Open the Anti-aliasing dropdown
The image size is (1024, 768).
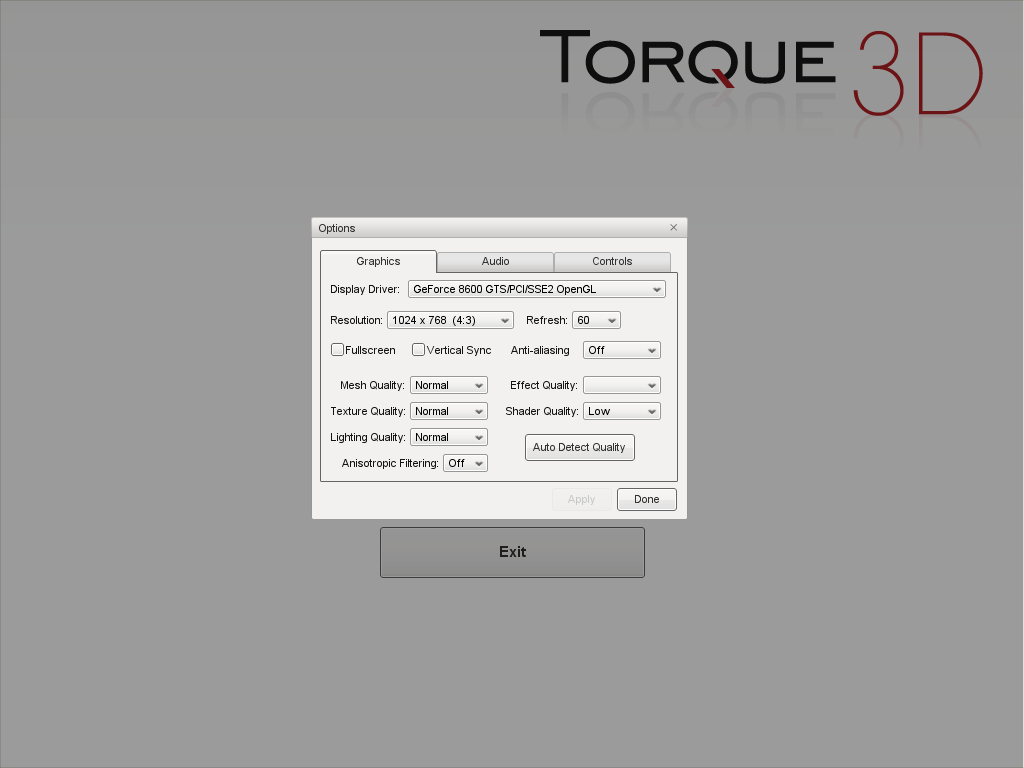coord(621,351)
